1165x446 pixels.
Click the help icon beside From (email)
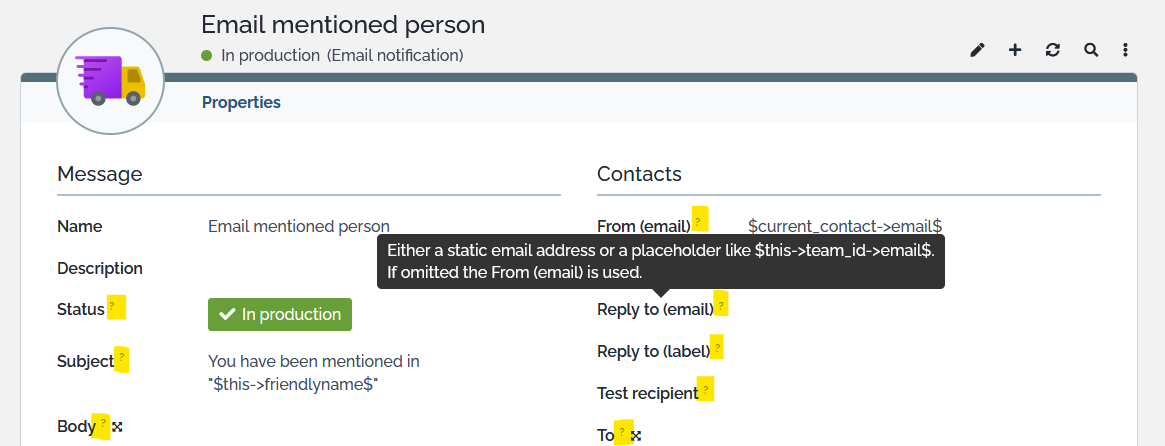point(699,219)
